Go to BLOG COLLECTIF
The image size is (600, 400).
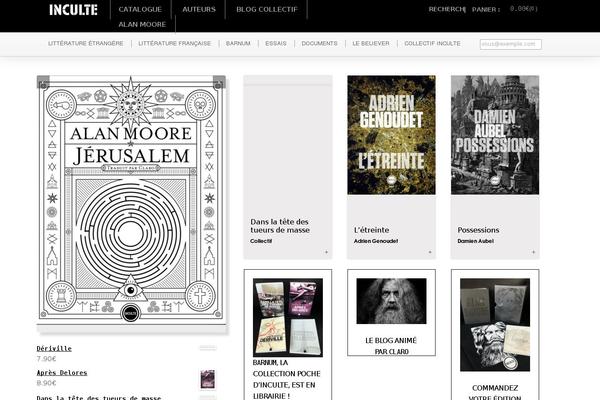[x=267, y=9]
